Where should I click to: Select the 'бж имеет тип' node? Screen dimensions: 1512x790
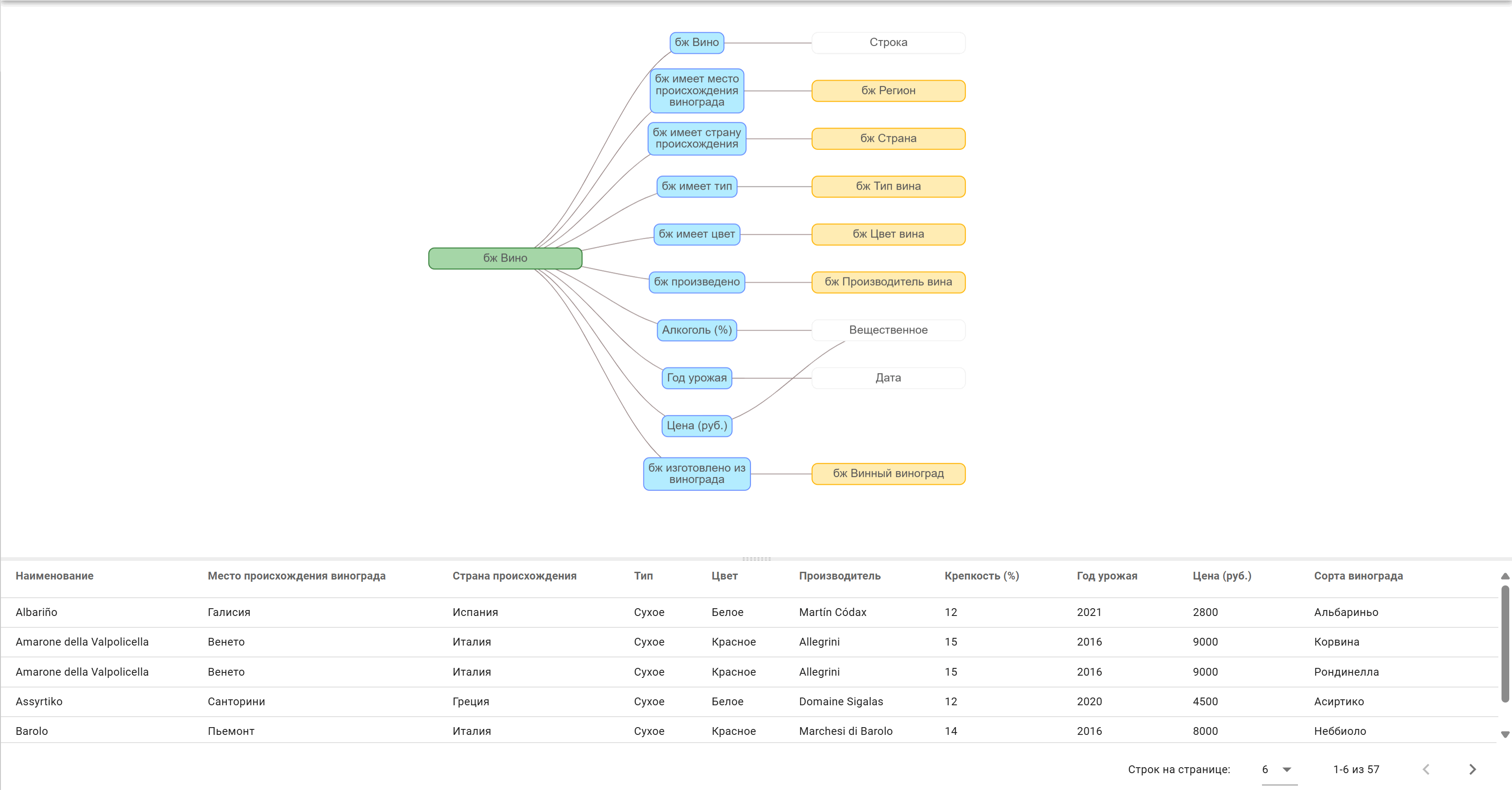pyautogui.click(x=696, y=186)
